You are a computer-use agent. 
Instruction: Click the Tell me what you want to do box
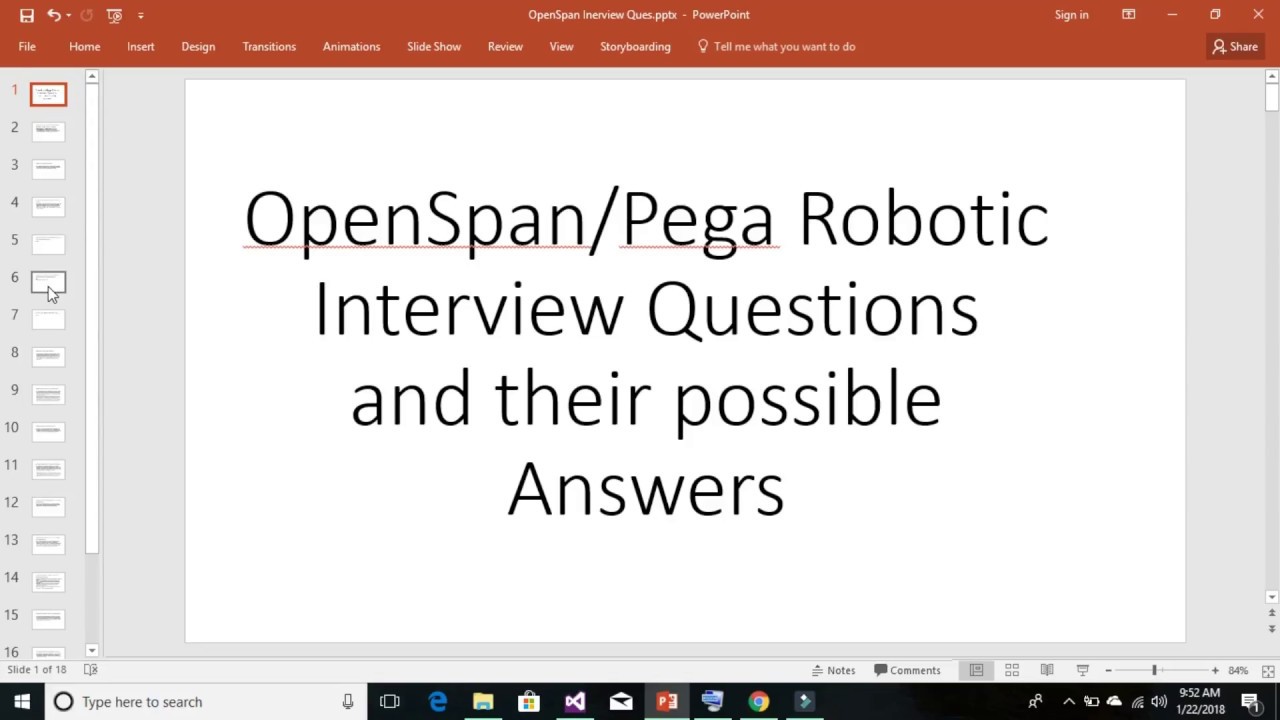point(776,46)
